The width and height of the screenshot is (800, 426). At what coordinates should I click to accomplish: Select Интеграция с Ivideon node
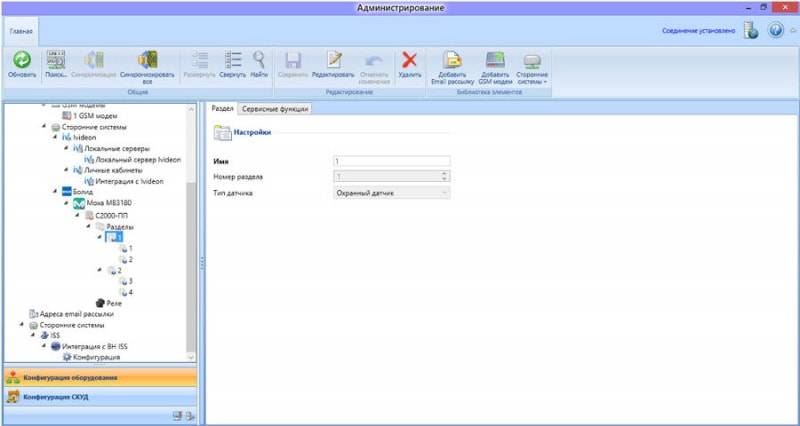[x=124, y=181]
